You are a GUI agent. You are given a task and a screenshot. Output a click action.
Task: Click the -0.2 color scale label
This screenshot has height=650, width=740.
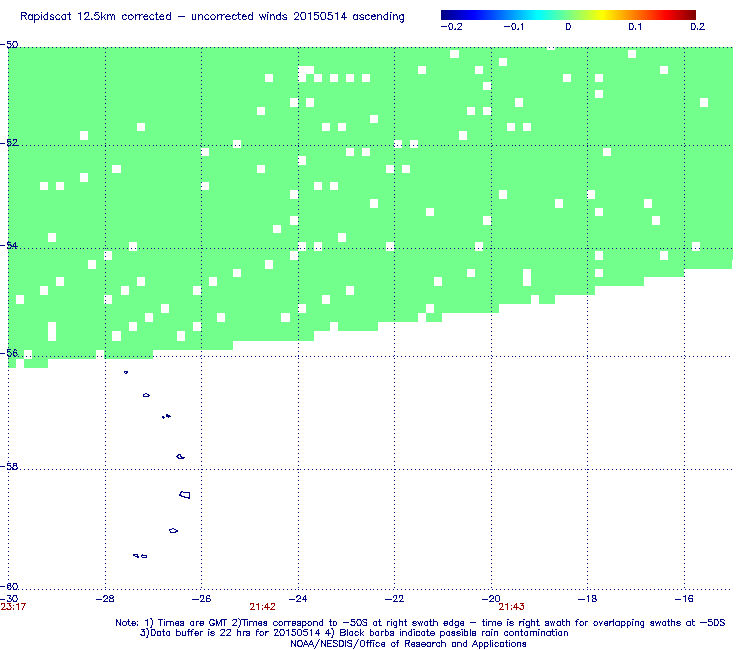tap(452, 27)
